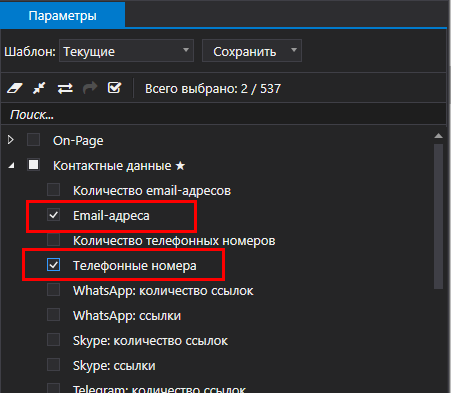Select Skype: количество ссылок text
451x393 pixels.
(x=150, y=341)
